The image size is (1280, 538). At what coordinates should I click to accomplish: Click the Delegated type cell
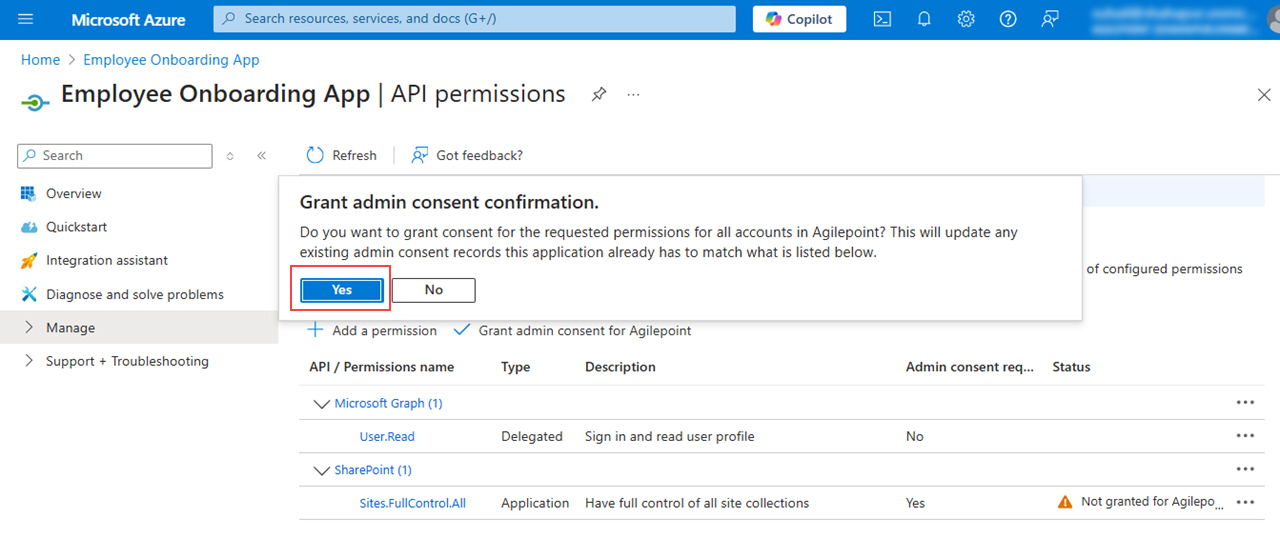pyautogui.click(x=532, y=436)
